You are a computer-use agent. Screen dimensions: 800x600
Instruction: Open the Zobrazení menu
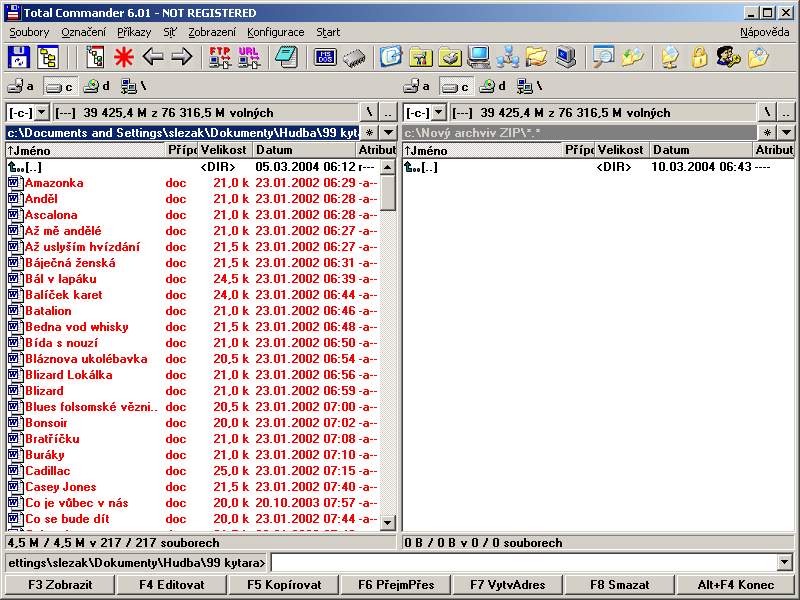pyautogui.click(x=212, y=32)
